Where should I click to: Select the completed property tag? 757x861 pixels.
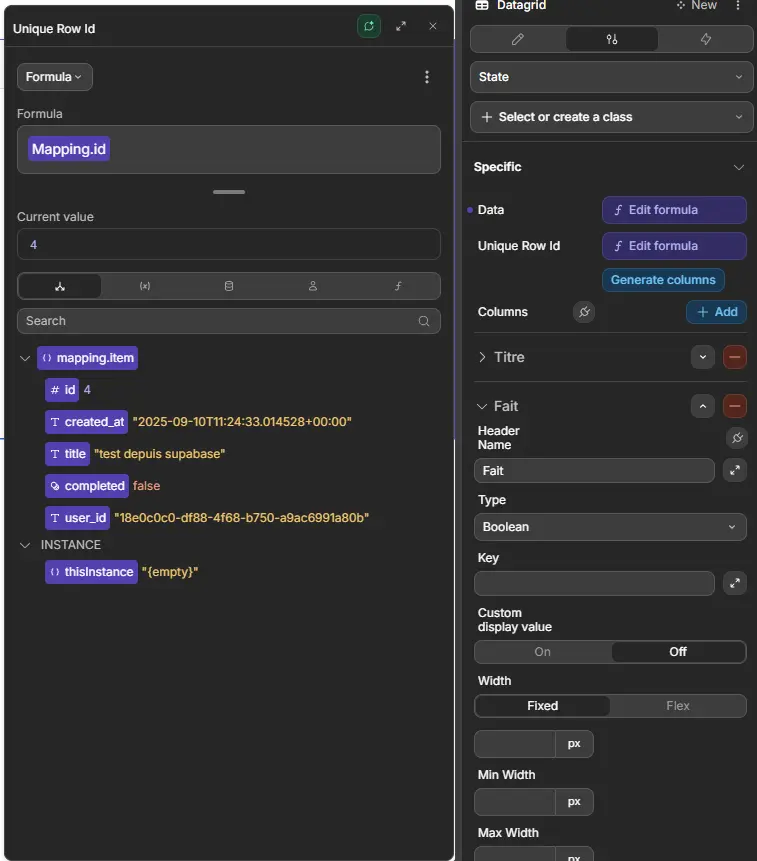(x=87, y=486)
